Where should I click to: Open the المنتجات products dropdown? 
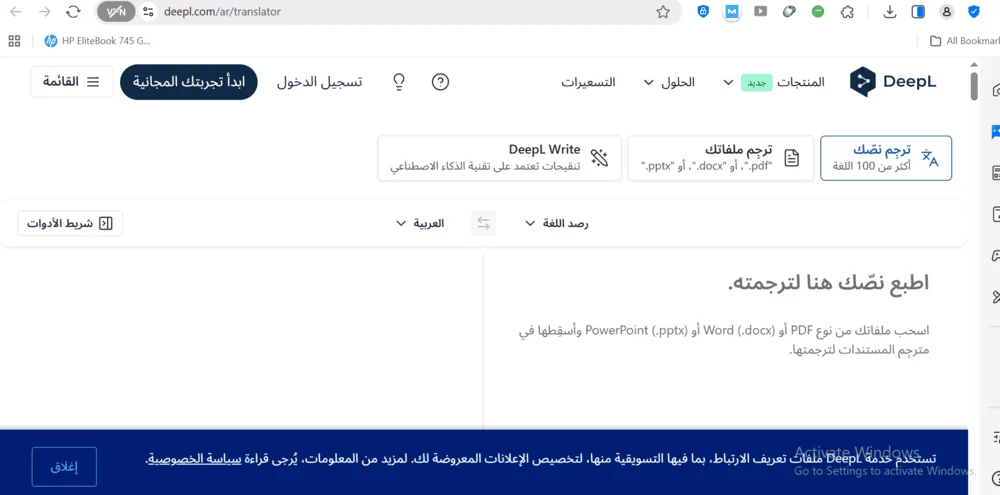[774, 82]
